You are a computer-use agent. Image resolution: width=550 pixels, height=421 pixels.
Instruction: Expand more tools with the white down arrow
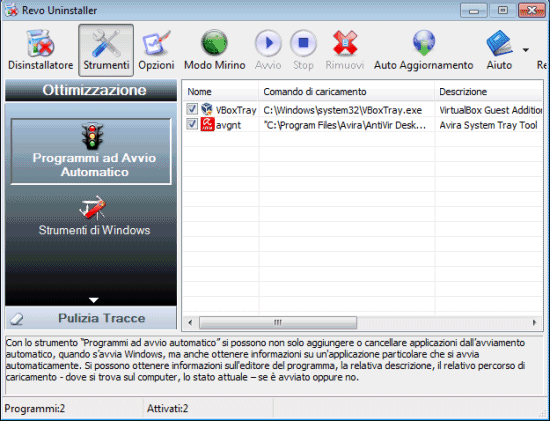click(94, 300)
